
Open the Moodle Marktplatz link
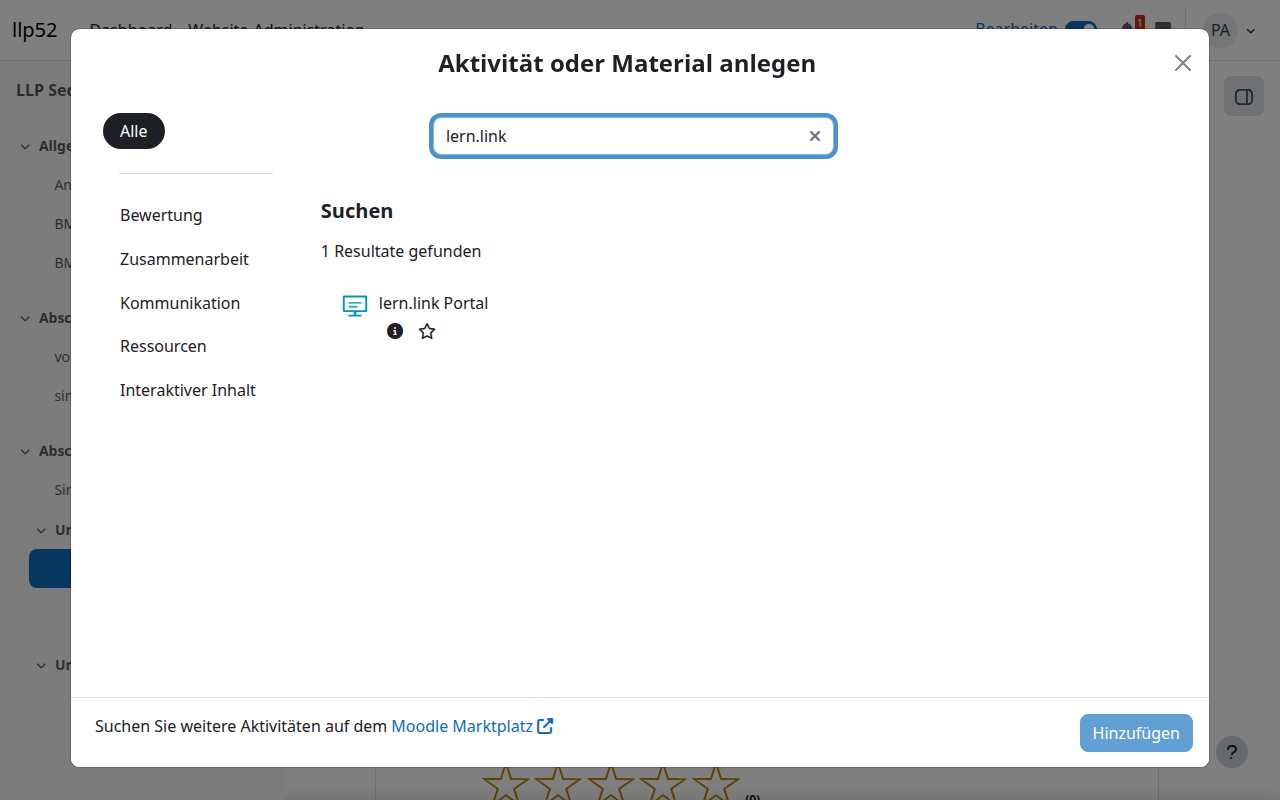click(472, 726)
